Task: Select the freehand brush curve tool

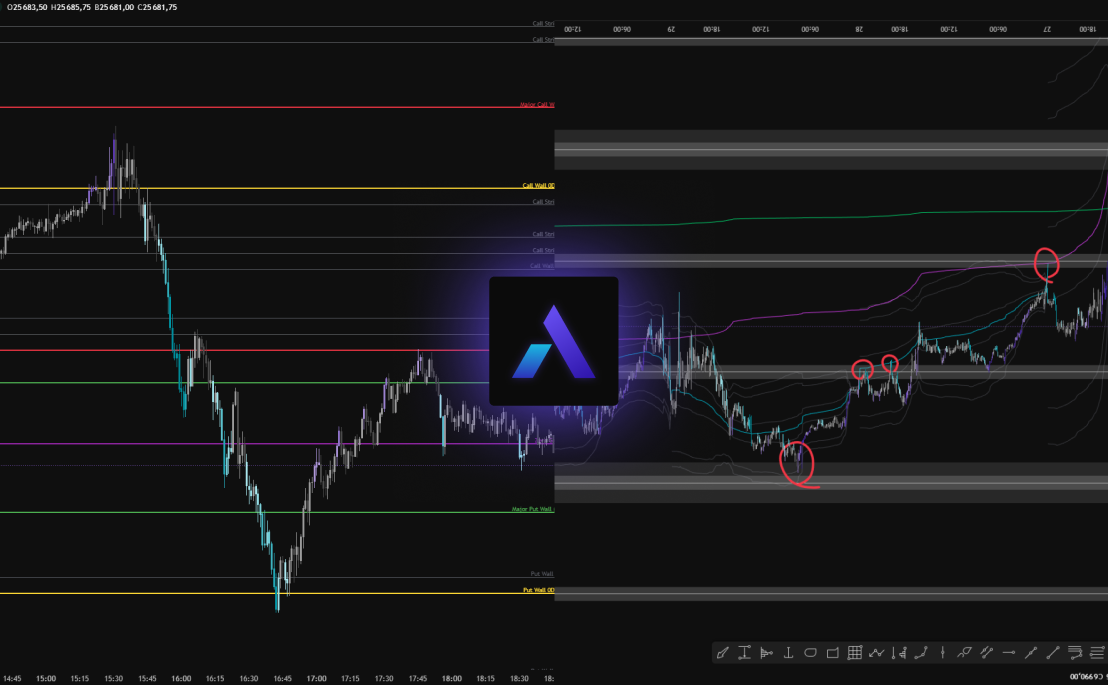Action: click(x=965, y=652)
